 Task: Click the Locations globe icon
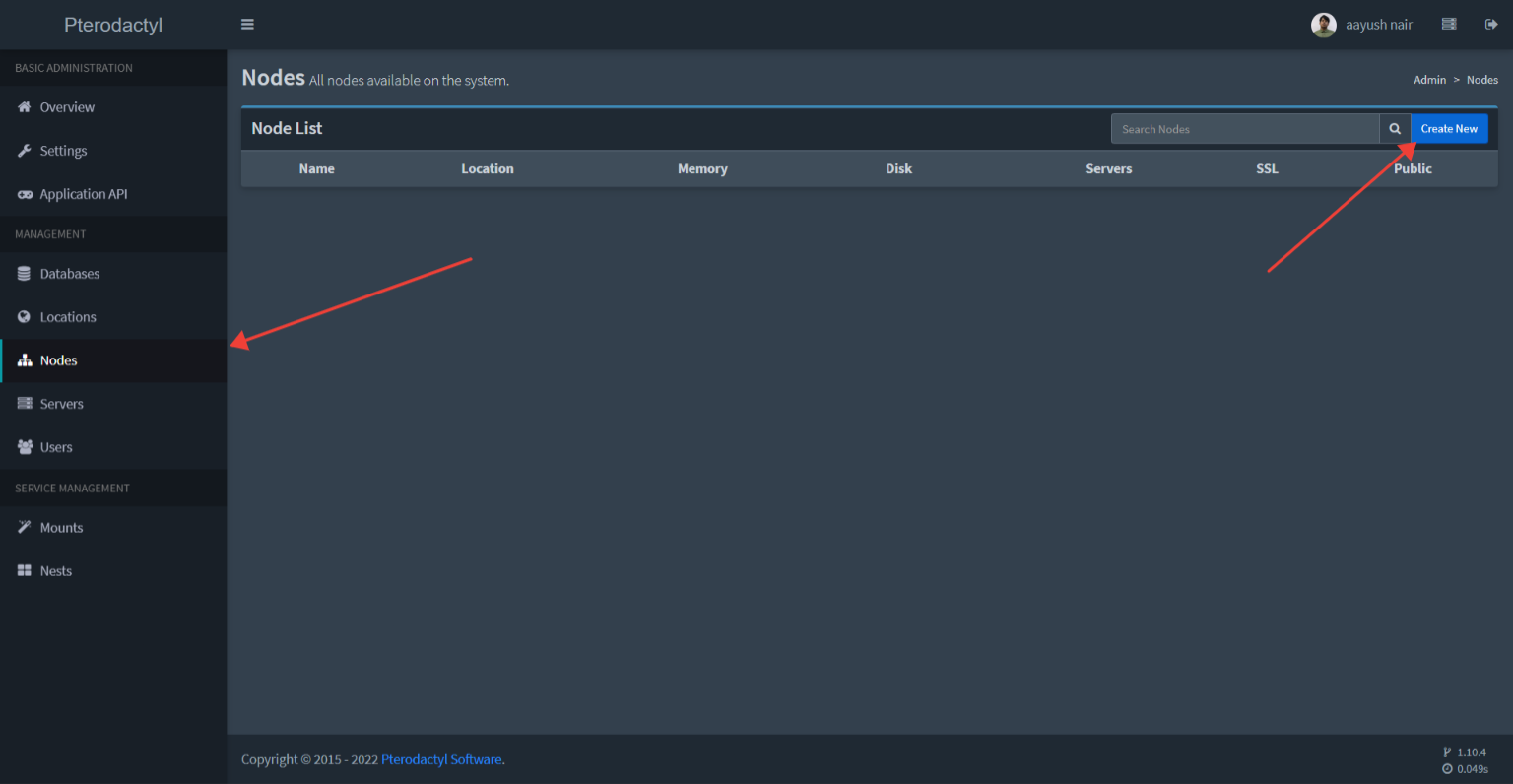[25, 317]
